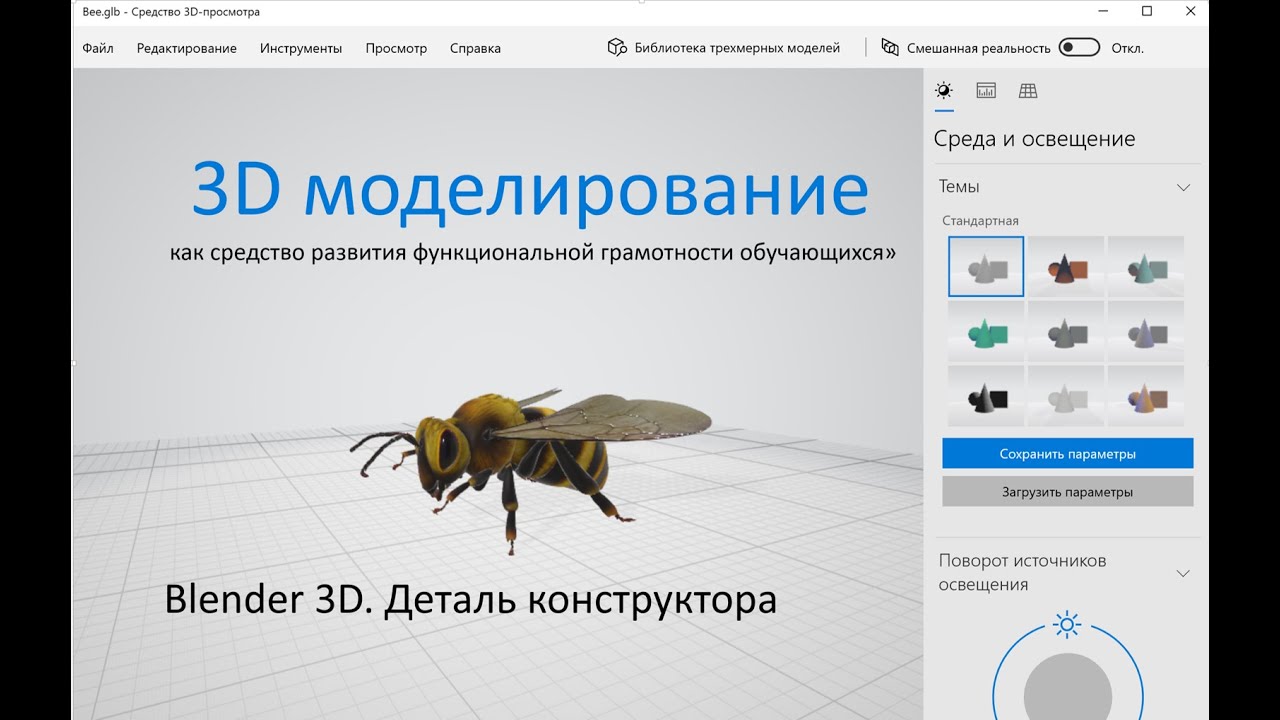
Task: Minimize the 3D viewer window
Action: tap(1101, 11)
